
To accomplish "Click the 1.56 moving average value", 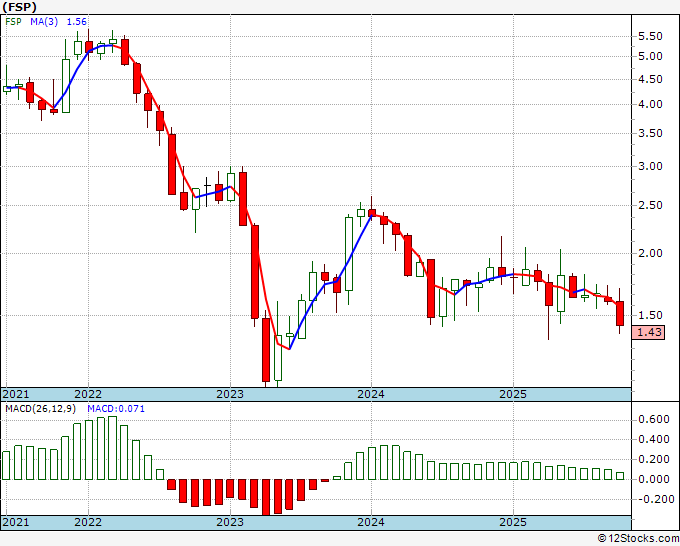I will point(76,21).
